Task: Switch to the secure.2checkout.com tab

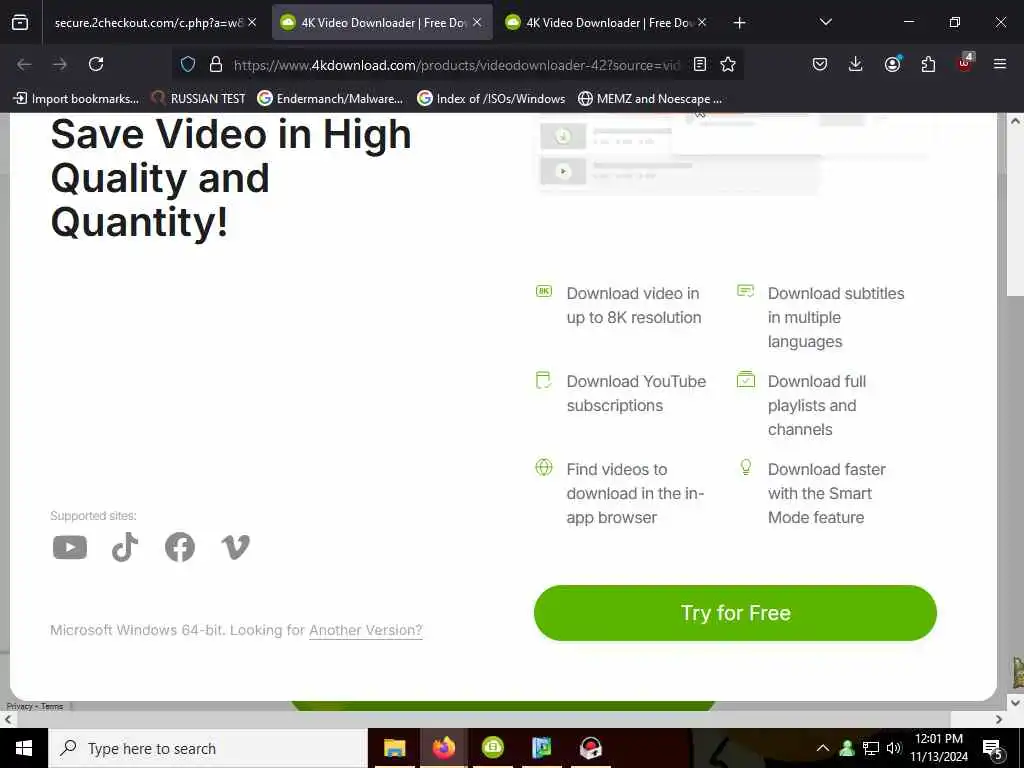Action: pos(155,22)
